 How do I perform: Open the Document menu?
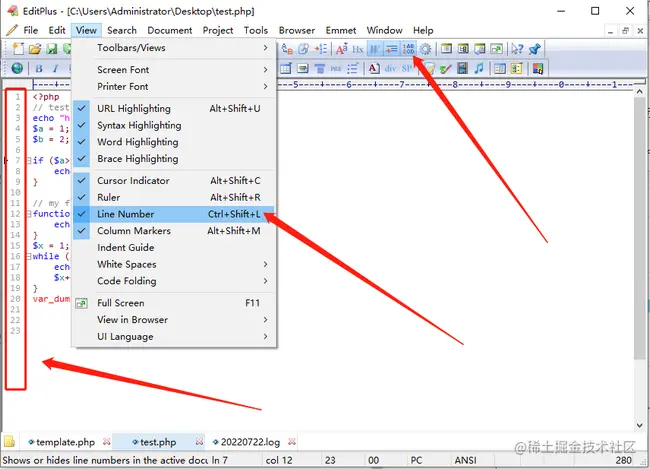[170, 30]
